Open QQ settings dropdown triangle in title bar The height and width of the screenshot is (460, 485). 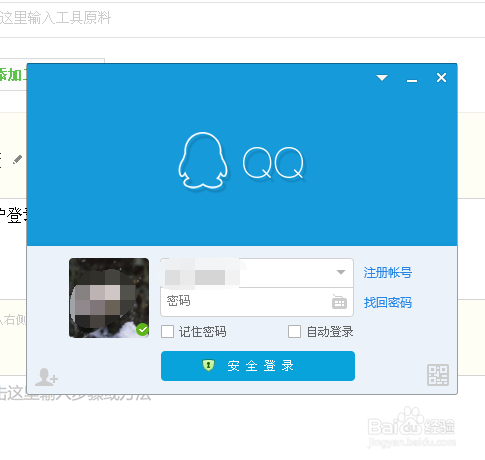click(x=382, y=78)
